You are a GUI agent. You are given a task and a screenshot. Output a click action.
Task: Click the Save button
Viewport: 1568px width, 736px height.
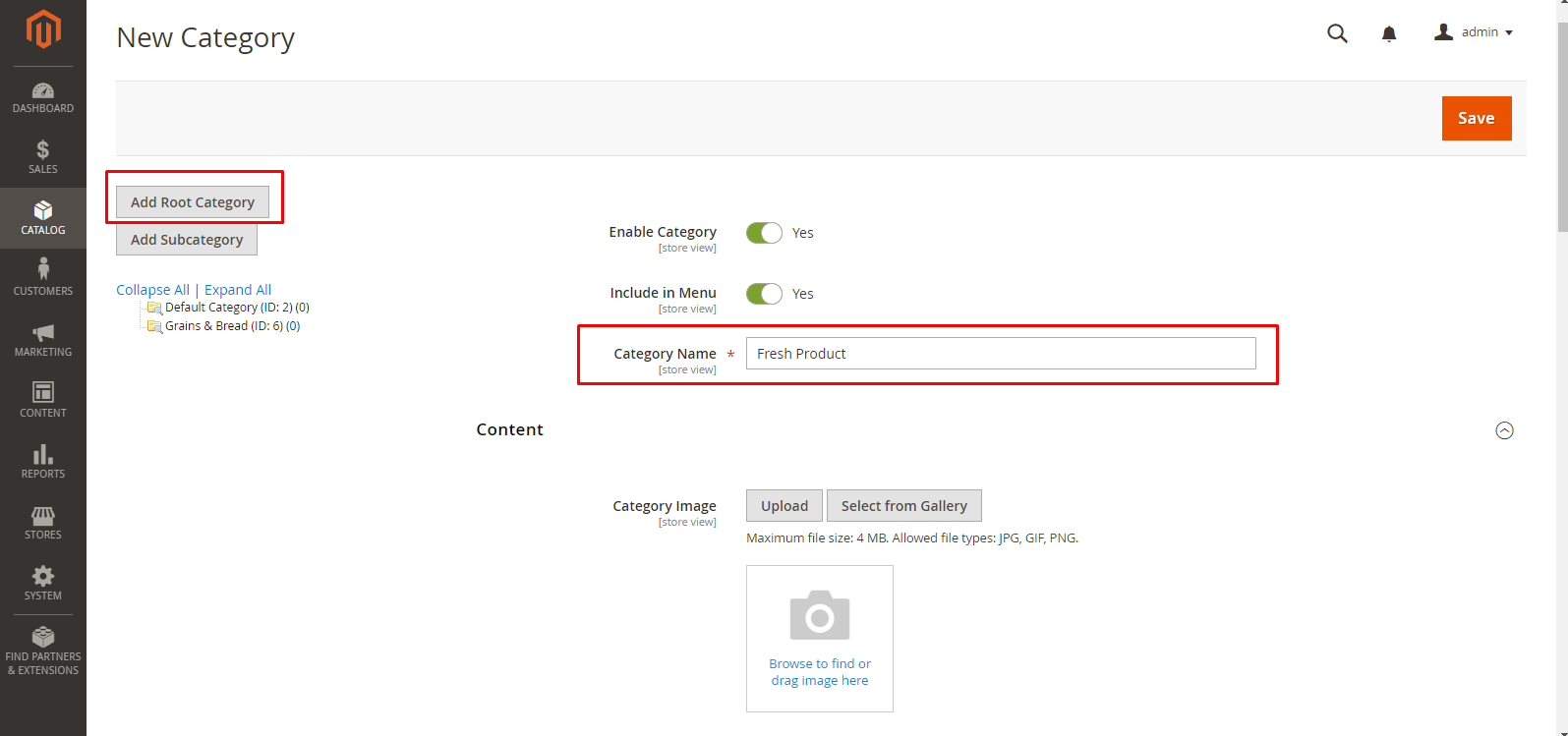point(1477,118)
